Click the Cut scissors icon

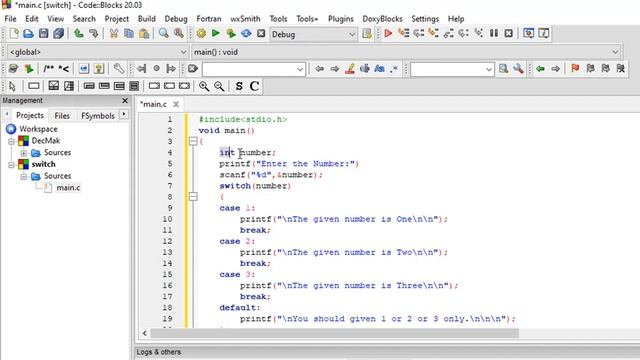114,33
